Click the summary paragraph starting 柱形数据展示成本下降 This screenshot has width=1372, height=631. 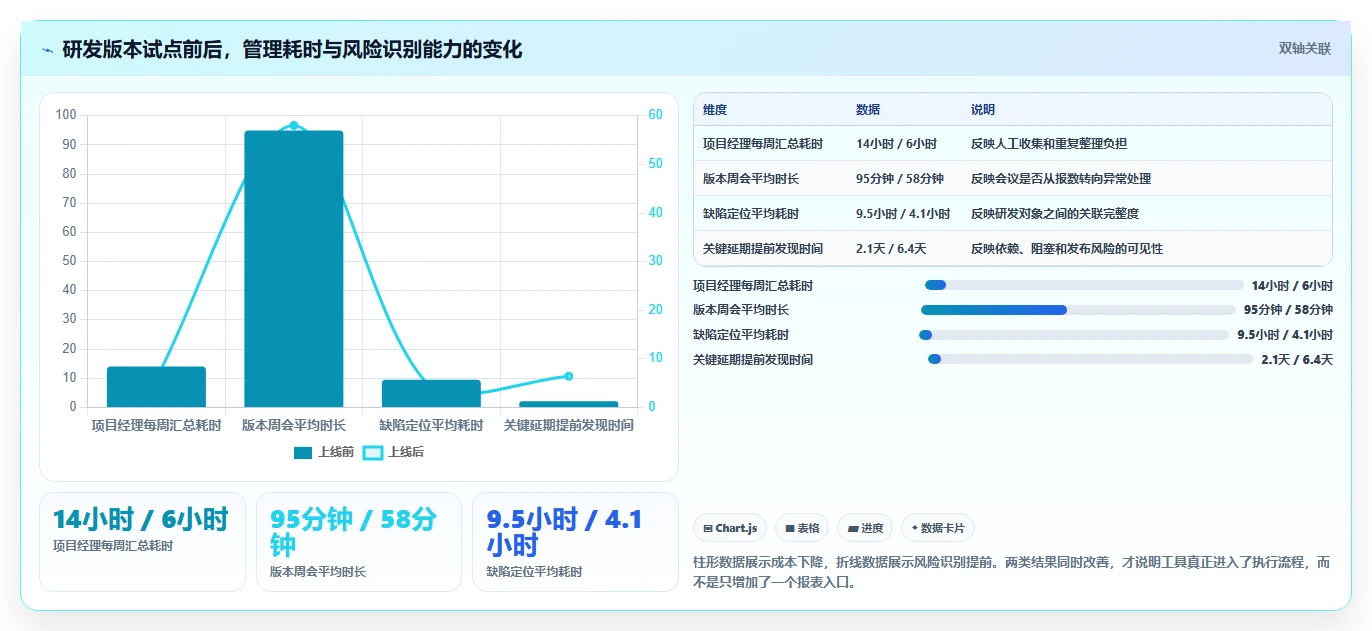[x=1012, y=572]
